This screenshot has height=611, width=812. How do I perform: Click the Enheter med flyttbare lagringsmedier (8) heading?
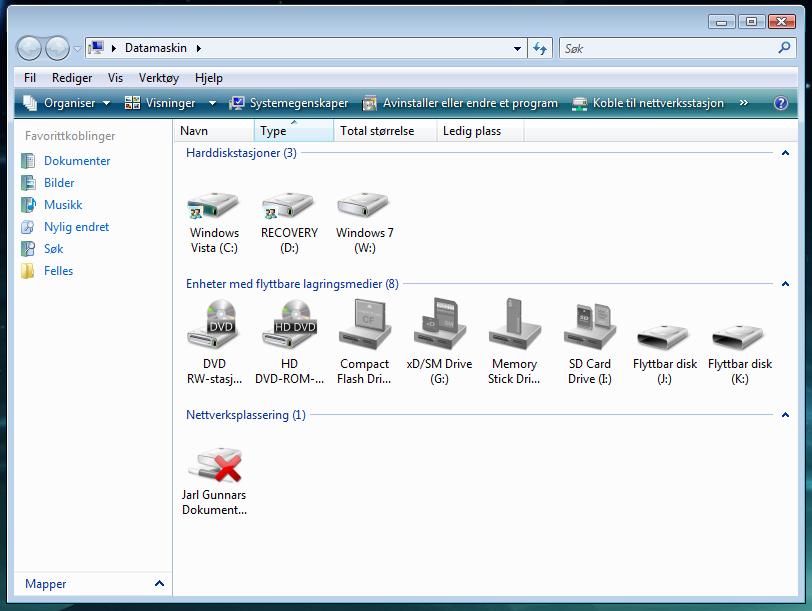292,284
